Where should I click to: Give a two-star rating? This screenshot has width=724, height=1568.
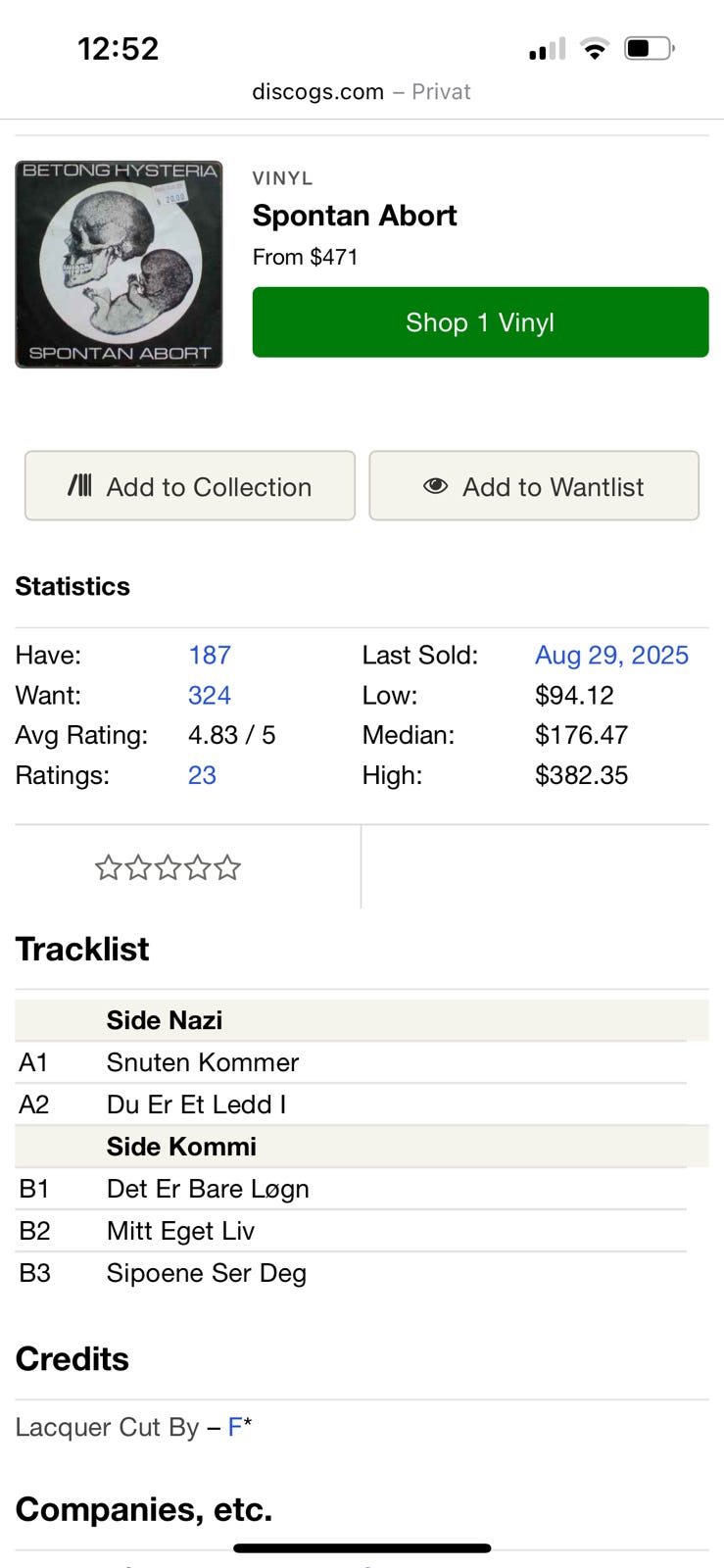click(137, 867)
